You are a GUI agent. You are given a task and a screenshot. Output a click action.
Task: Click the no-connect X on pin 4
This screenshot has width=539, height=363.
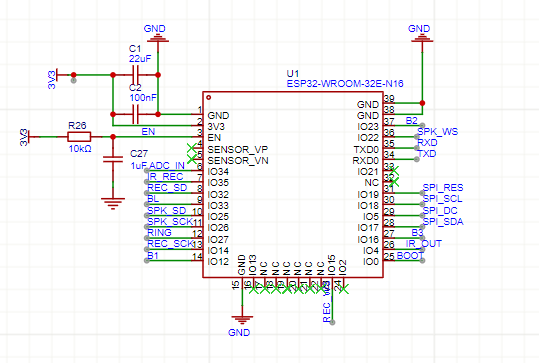tap(192, 148)
